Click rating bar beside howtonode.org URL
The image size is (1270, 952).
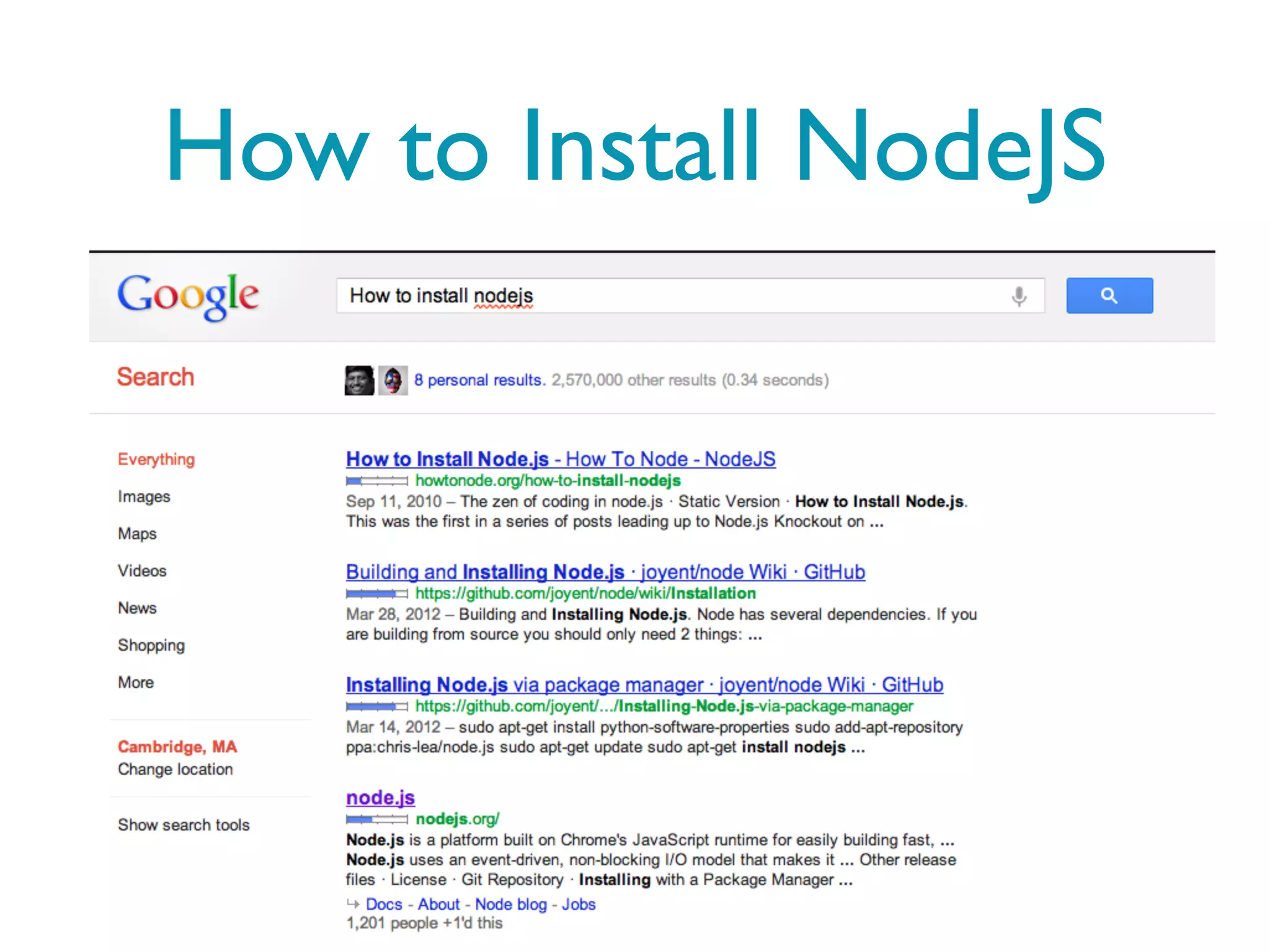[x=376, y=481]
